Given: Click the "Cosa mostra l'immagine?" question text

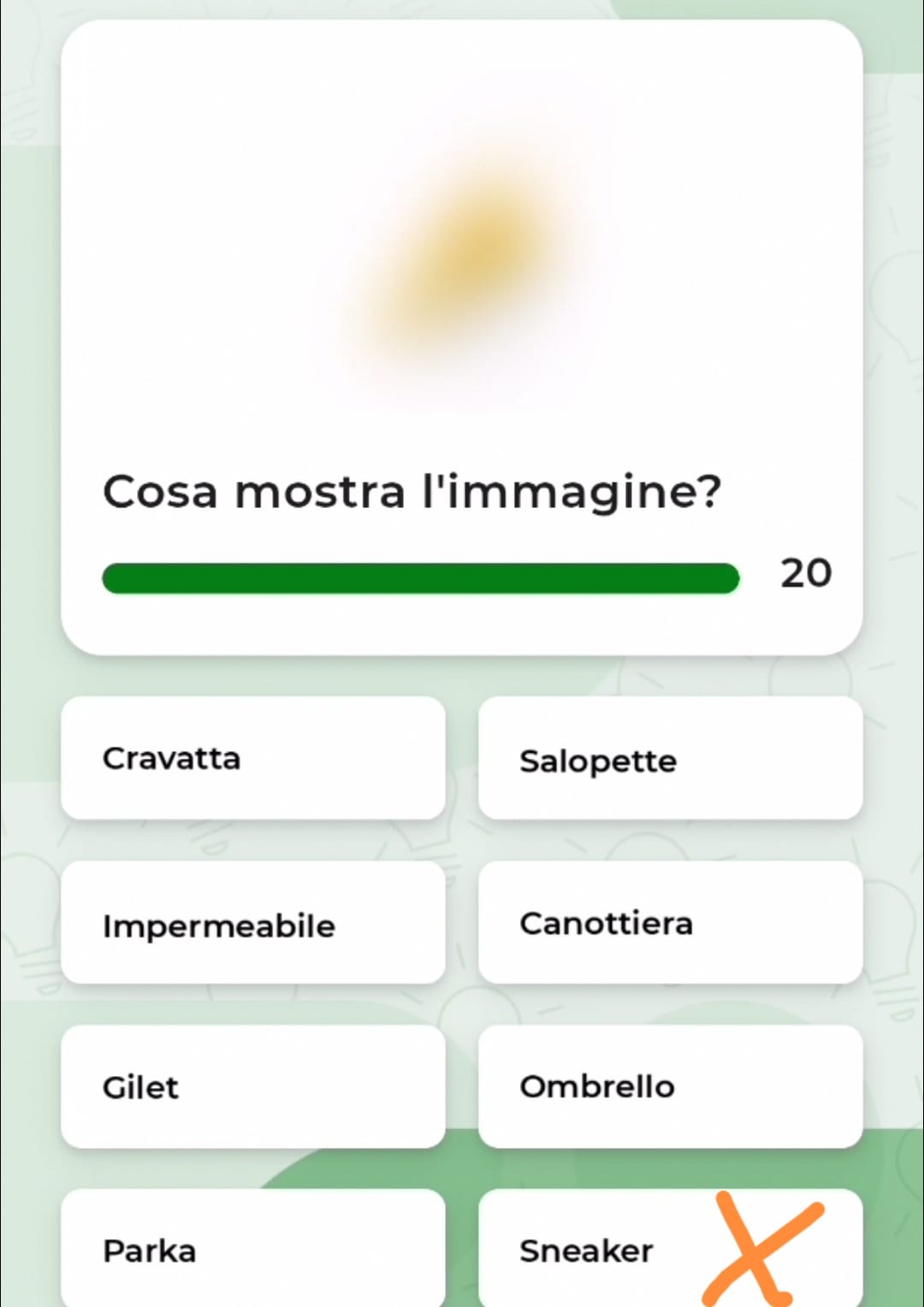Looking at the screenshot, I should 412,492.
